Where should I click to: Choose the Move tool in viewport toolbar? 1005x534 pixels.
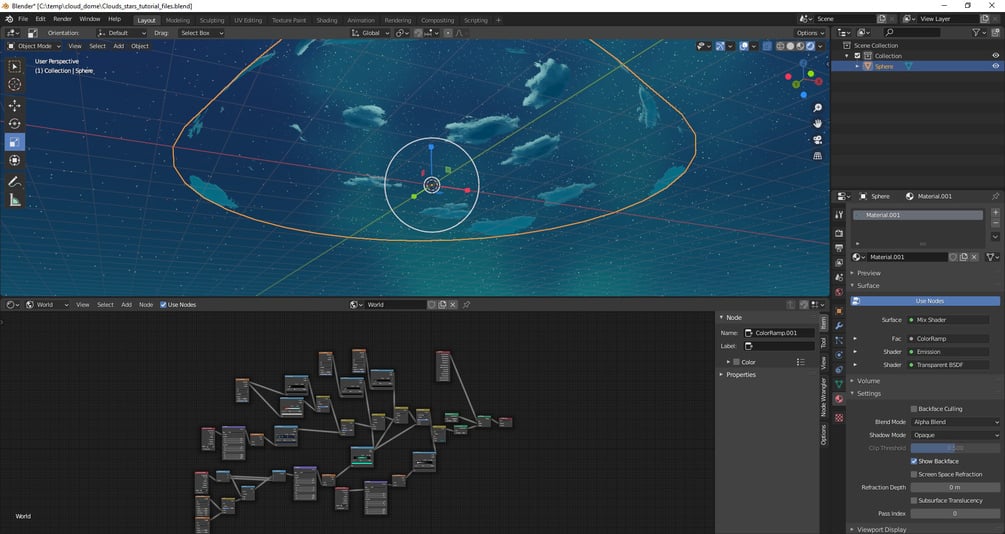click(x=14, y=105)
